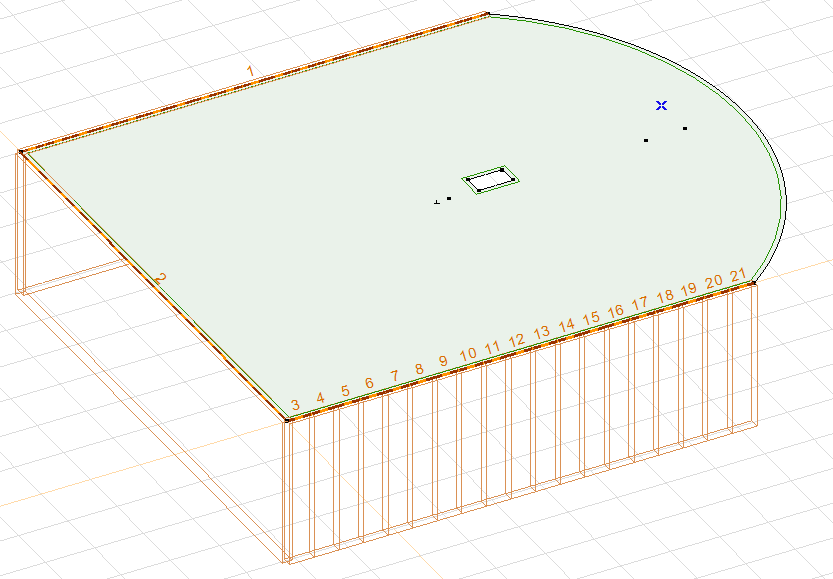Click edge label number 15
833x579 pixels.
tap(591, 318)
